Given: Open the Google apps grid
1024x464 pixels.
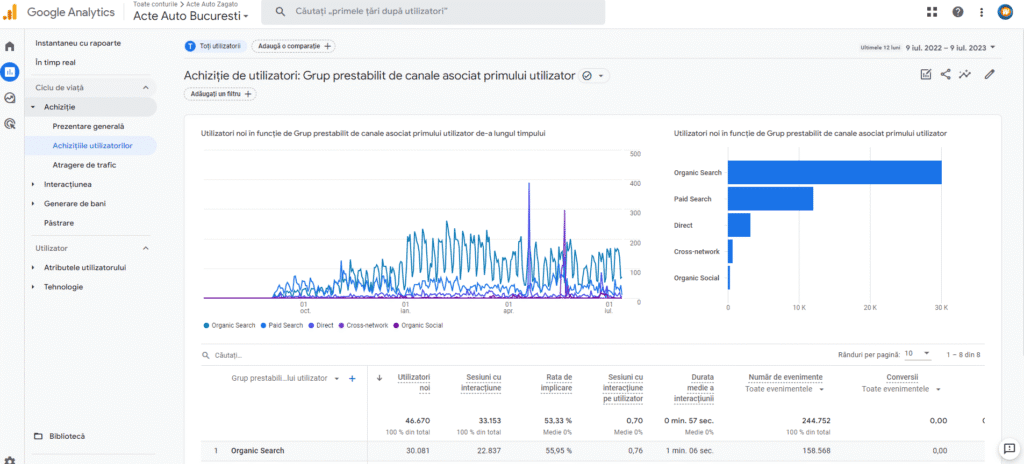Looking at the screenshot, I should (x=932, y=12).
